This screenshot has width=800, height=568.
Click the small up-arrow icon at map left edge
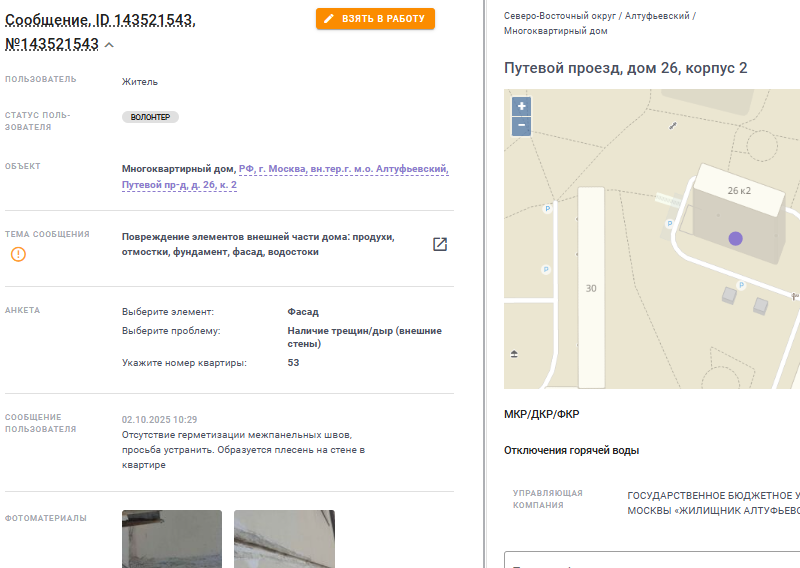[x=514, y=354]
